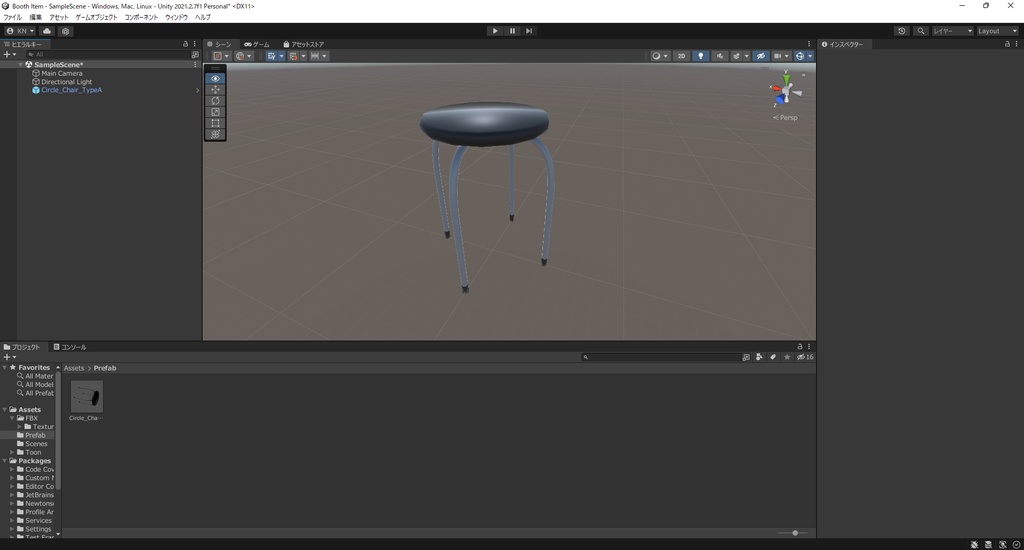
Task: Collapse the Packages tree
Action: (5, 461)
